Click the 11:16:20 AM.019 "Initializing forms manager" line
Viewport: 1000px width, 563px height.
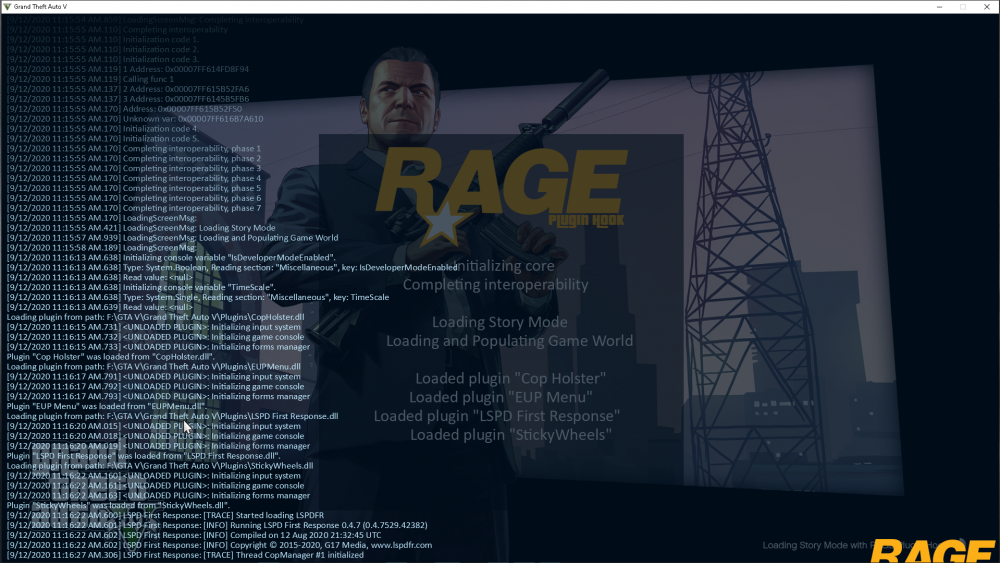(158, 446)
